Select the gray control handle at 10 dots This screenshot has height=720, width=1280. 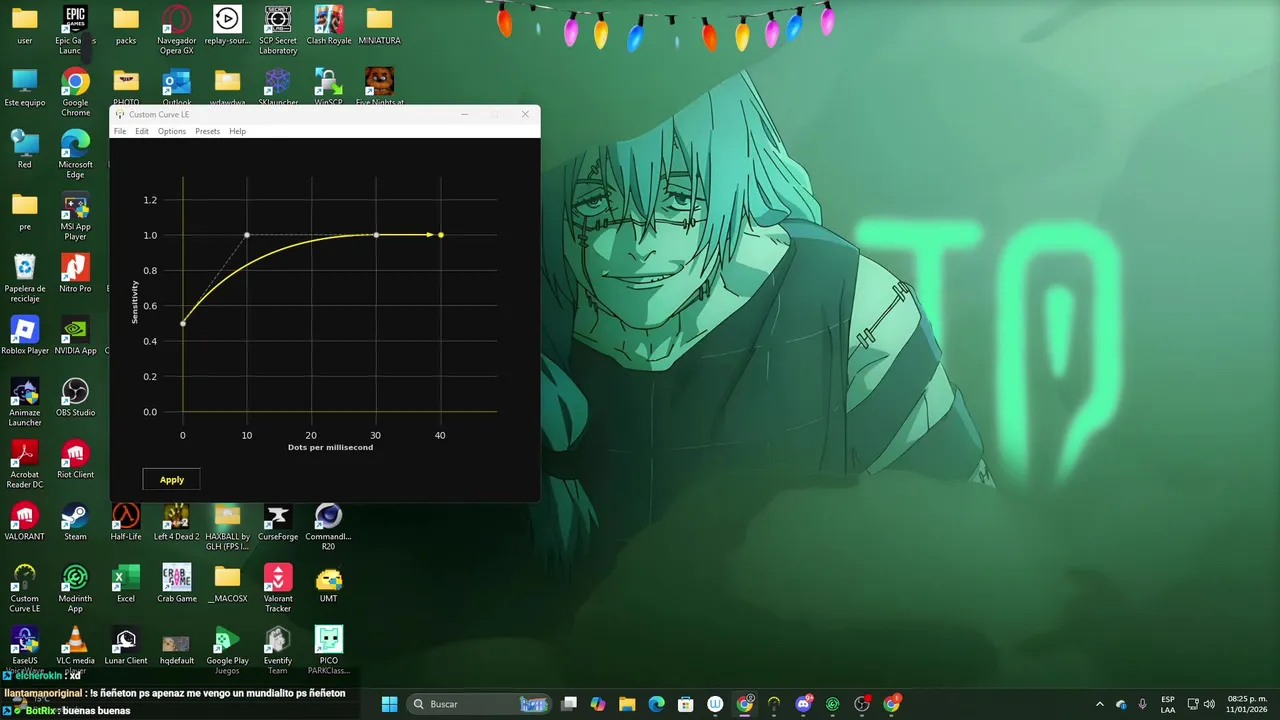pyautogui.click(x=247, y=235)
